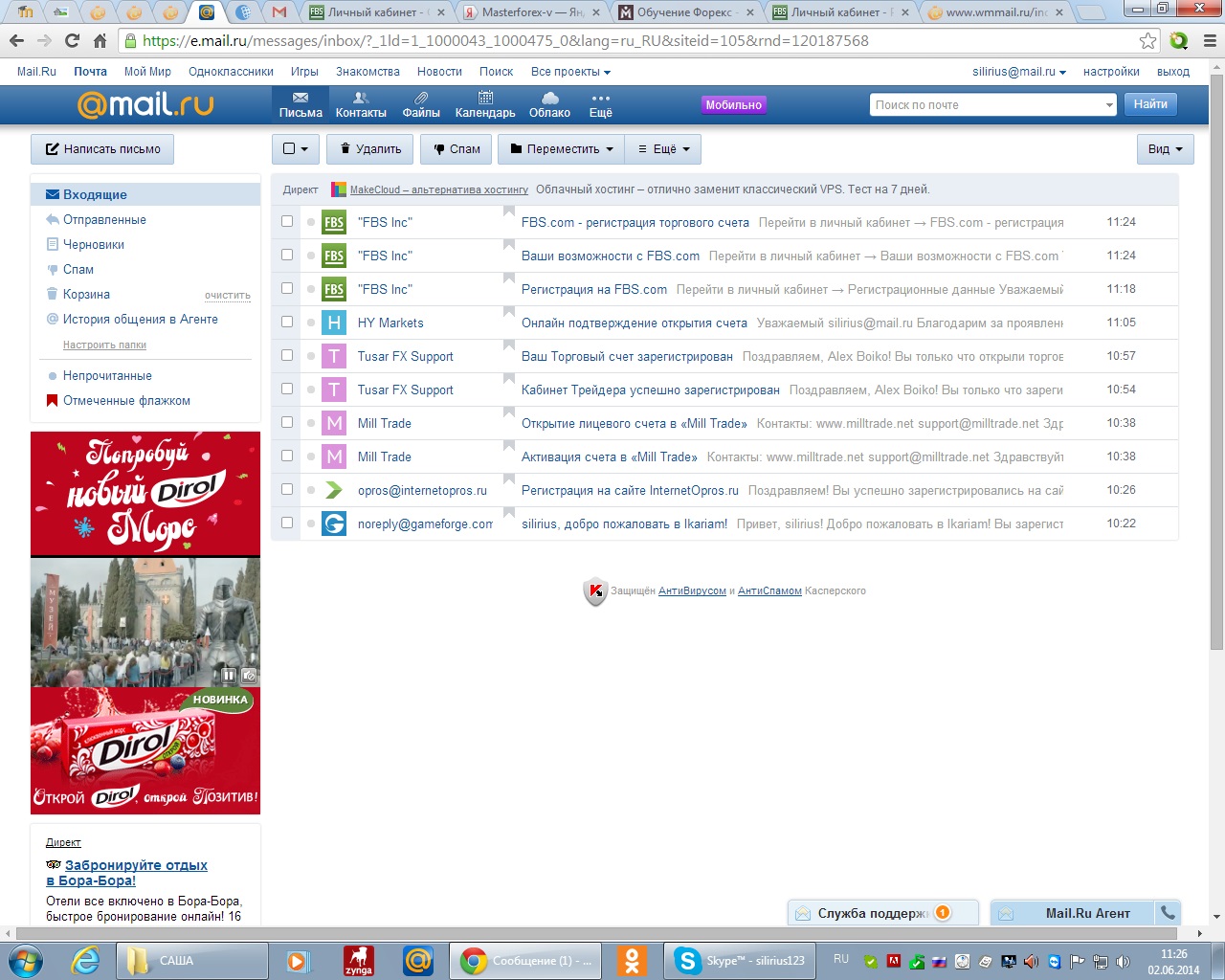Click the Chrome back arrow
This screenshot has width=1225, height=980.
(16, 40)
